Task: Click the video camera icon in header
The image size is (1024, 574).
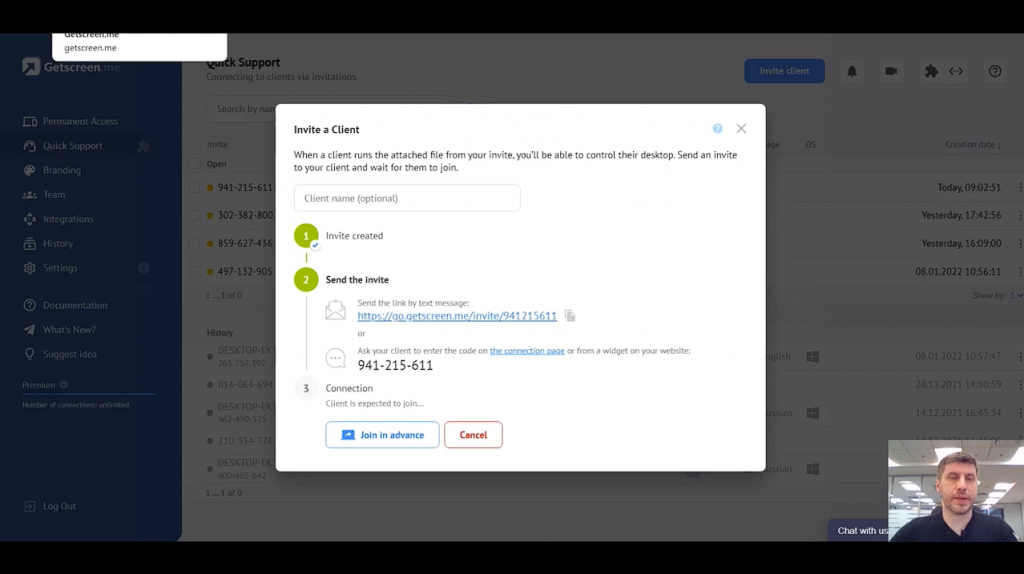Action: [x=891, y=71]
